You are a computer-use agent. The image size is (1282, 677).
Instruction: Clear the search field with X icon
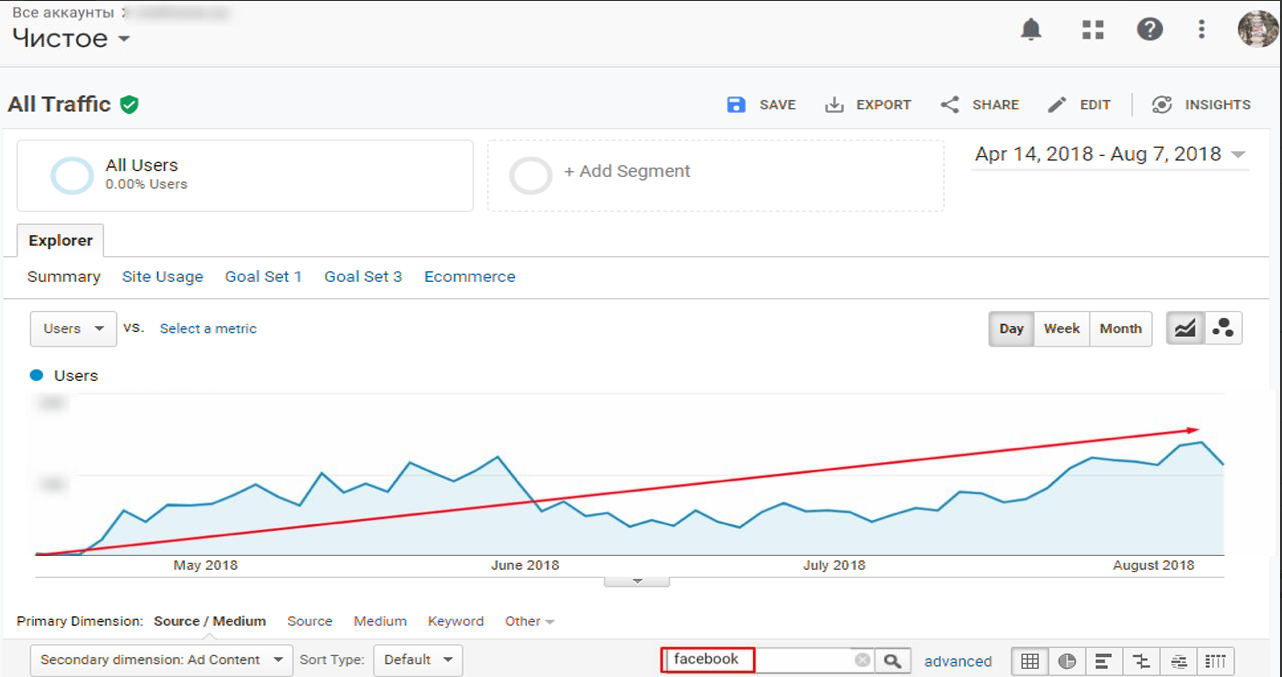click(x=862, y=660)
